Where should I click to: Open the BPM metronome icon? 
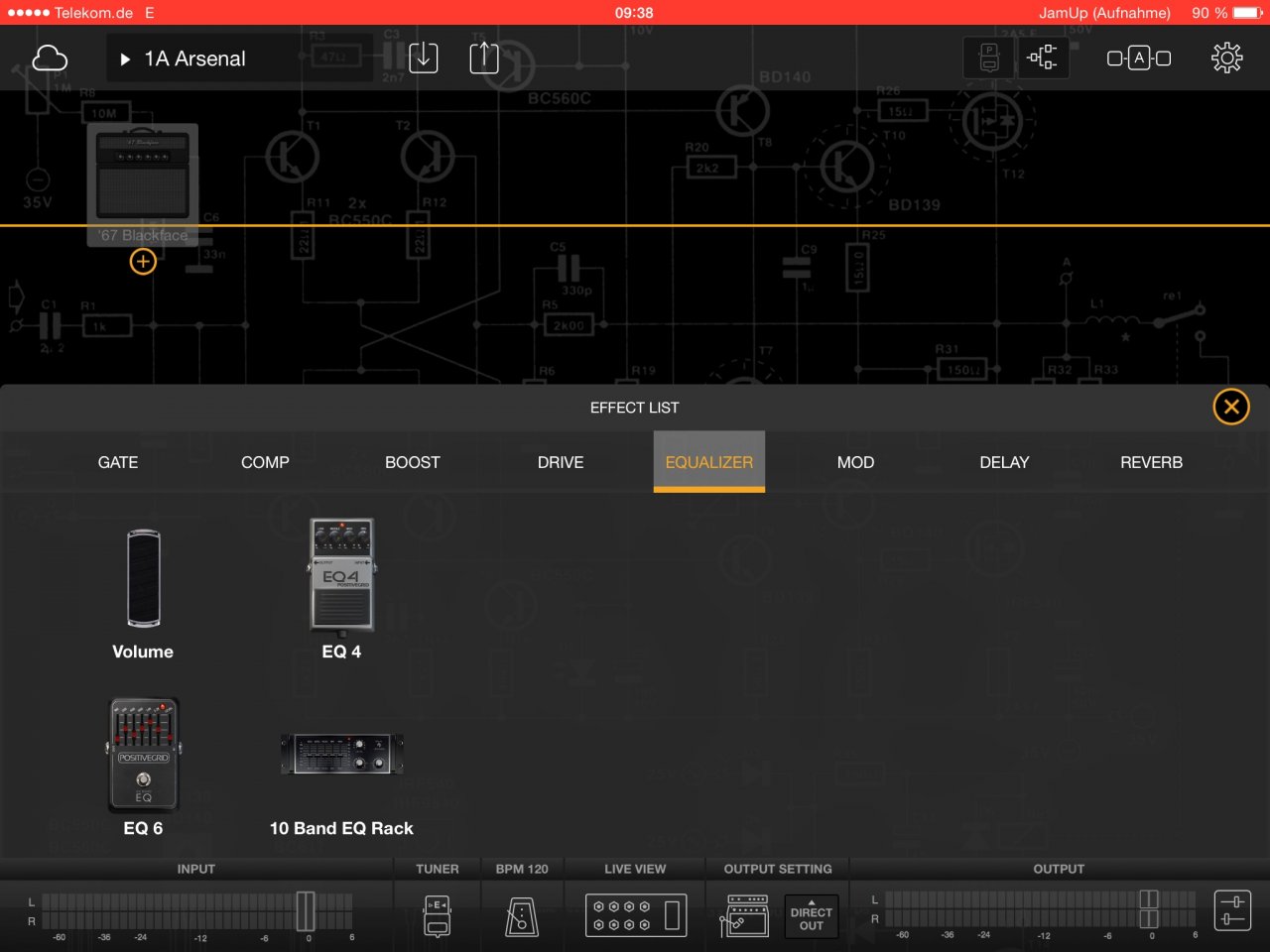pyautogui.click(x=522, y=916)
